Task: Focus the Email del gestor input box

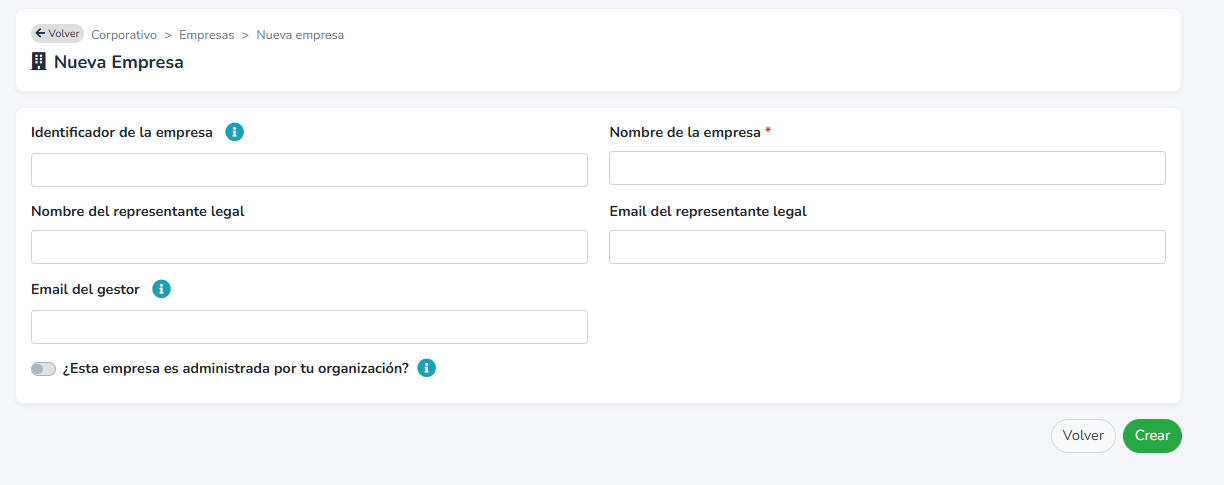Action: [309, 327]
